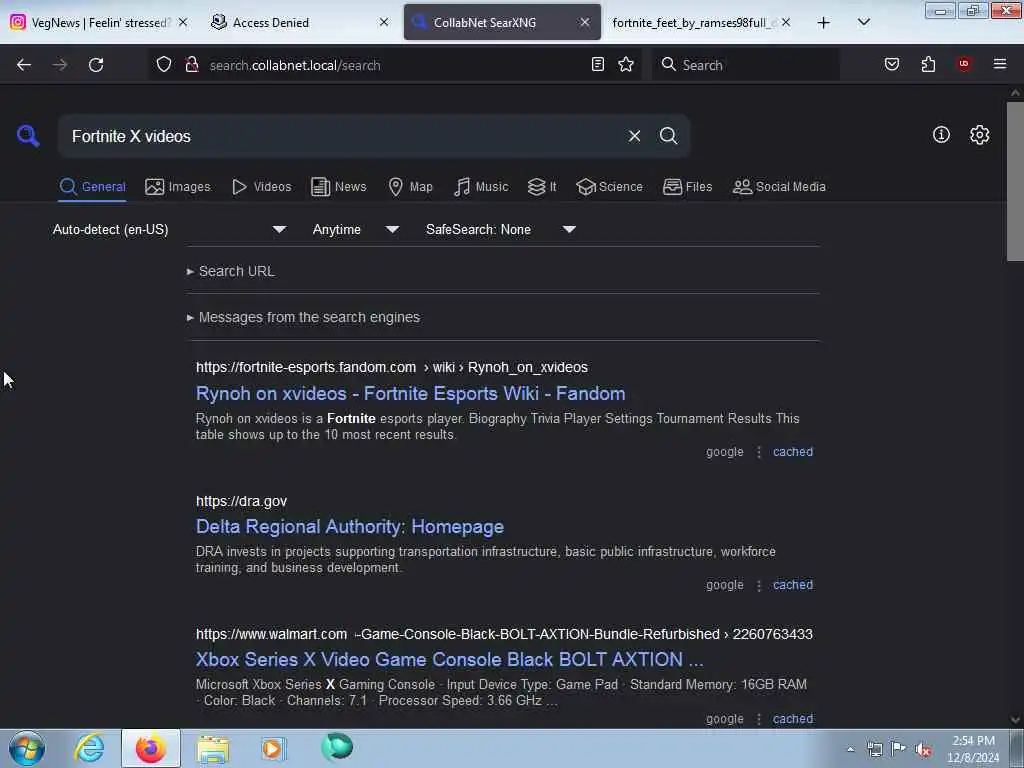Open the Extensions puzzle icon
Viewport: 1024px width, 768px height.
pos(928,64)
